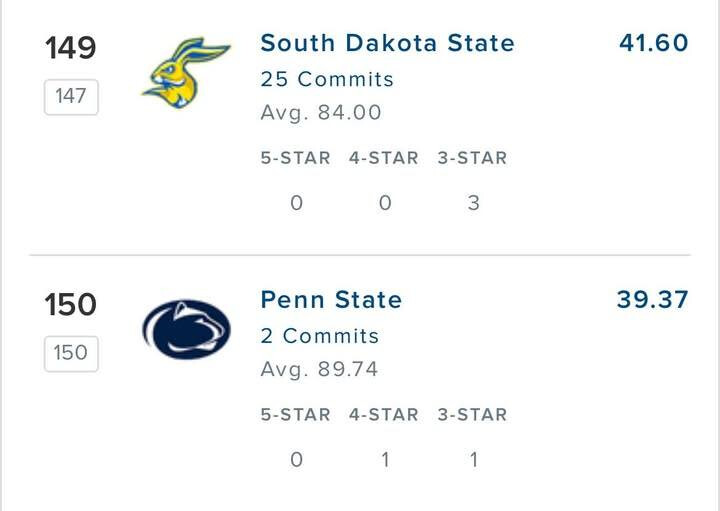720x511 pixels.
Task: View Penn State's 2 Commits
Action: (320, 336)
